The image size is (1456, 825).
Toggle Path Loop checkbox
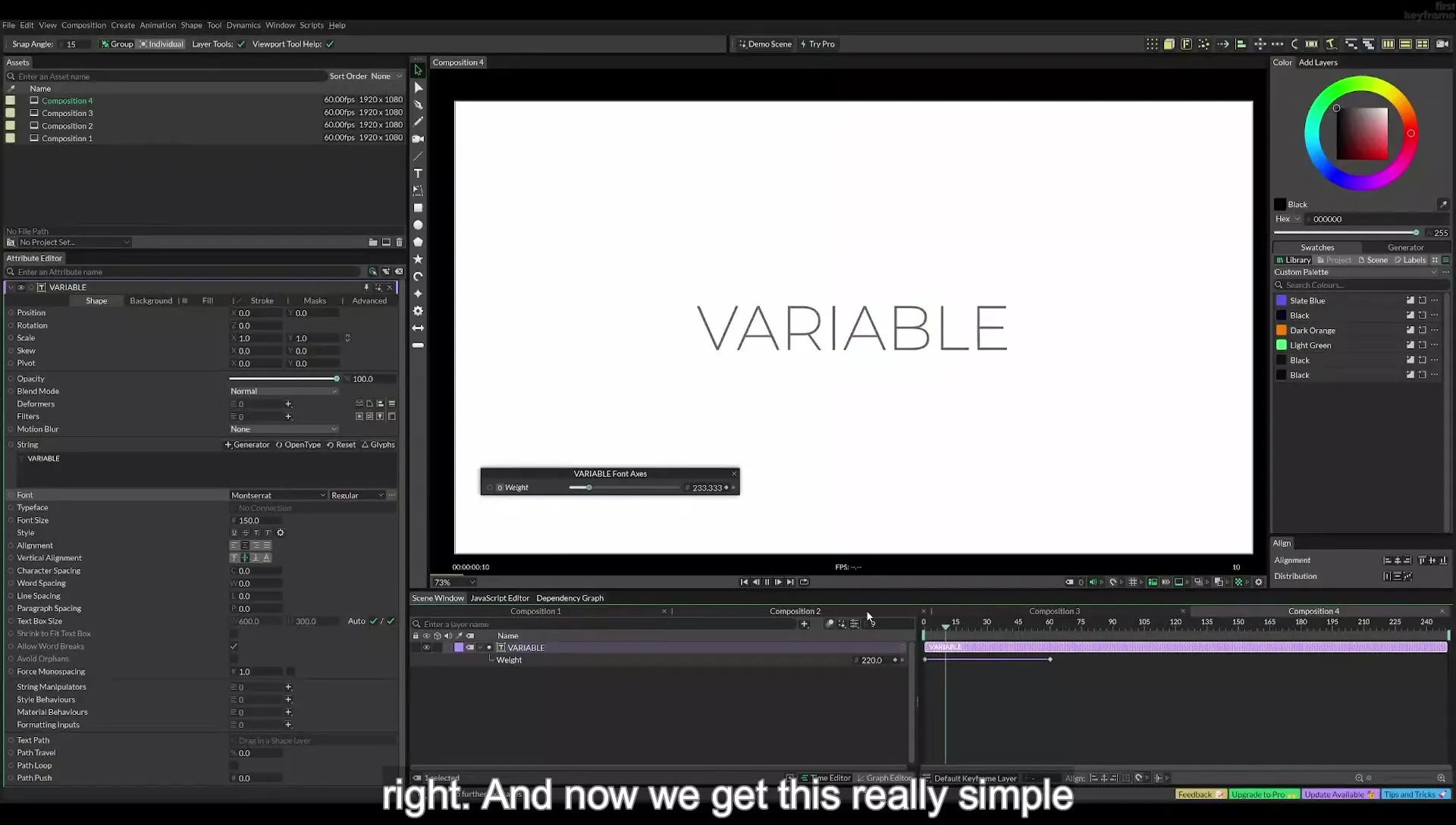click(234, 766)
